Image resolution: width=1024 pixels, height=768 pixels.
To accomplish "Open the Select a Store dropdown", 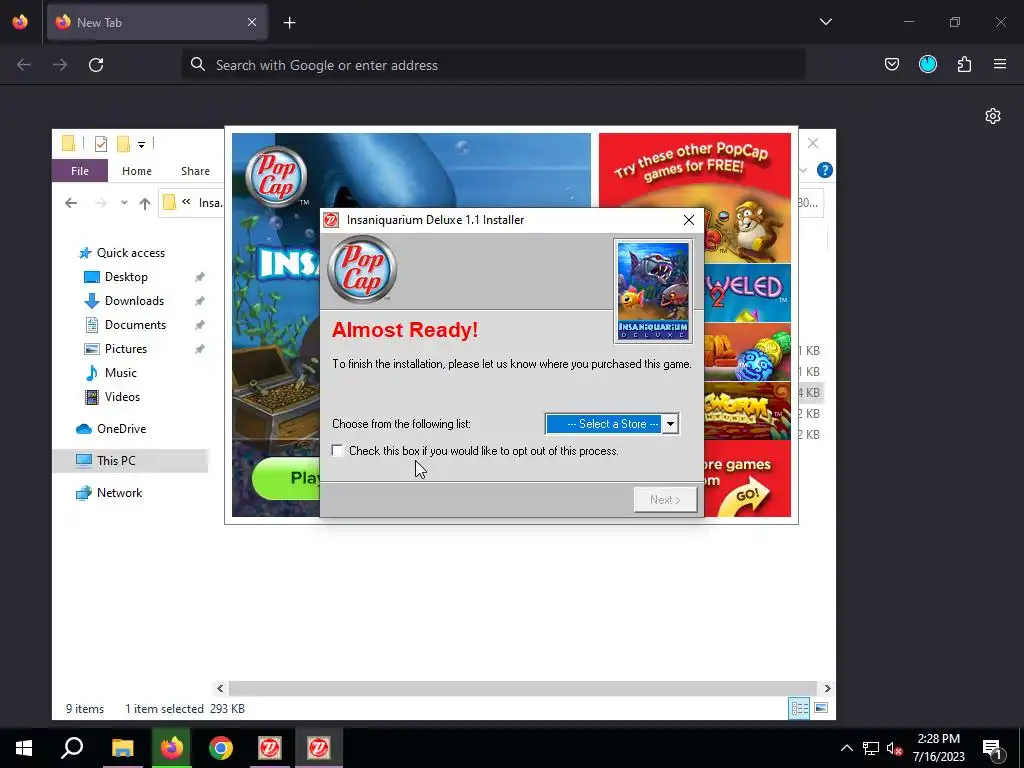I will pos(670,424).
